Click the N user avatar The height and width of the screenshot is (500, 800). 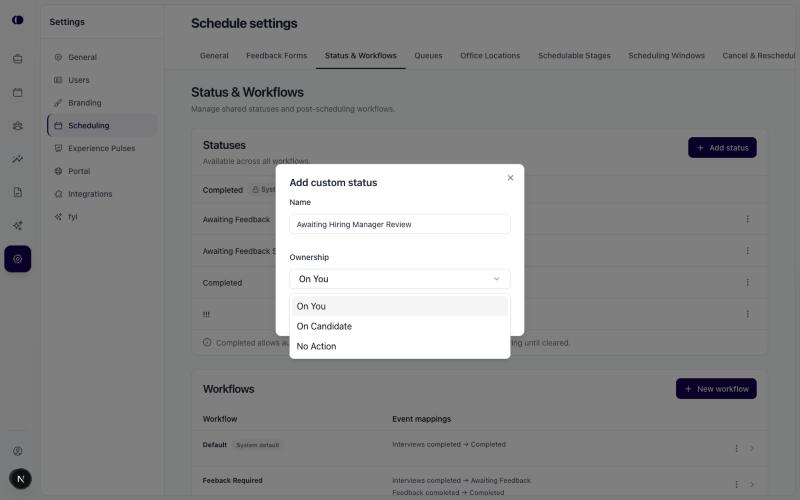click(x=20, y=479)
